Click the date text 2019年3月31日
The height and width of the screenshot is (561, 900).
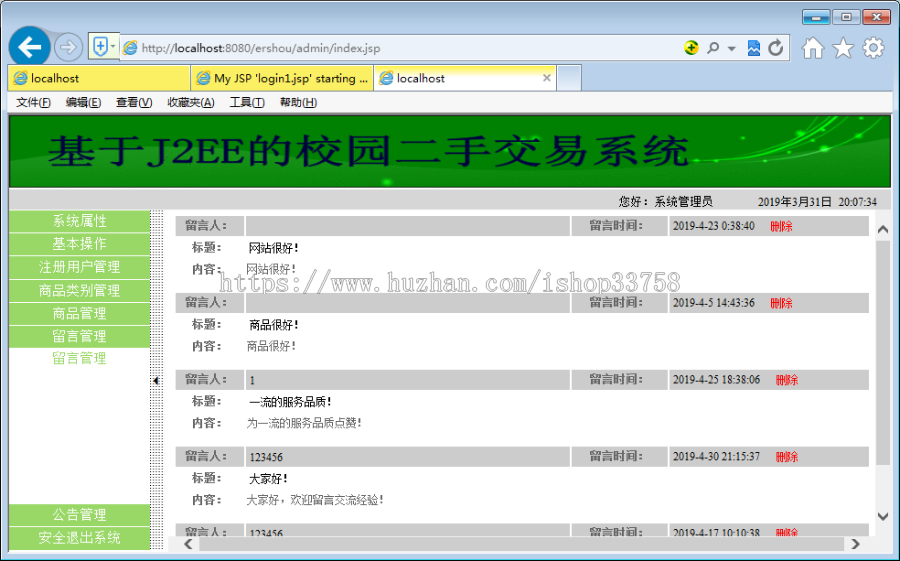click(x=794, y=202)
